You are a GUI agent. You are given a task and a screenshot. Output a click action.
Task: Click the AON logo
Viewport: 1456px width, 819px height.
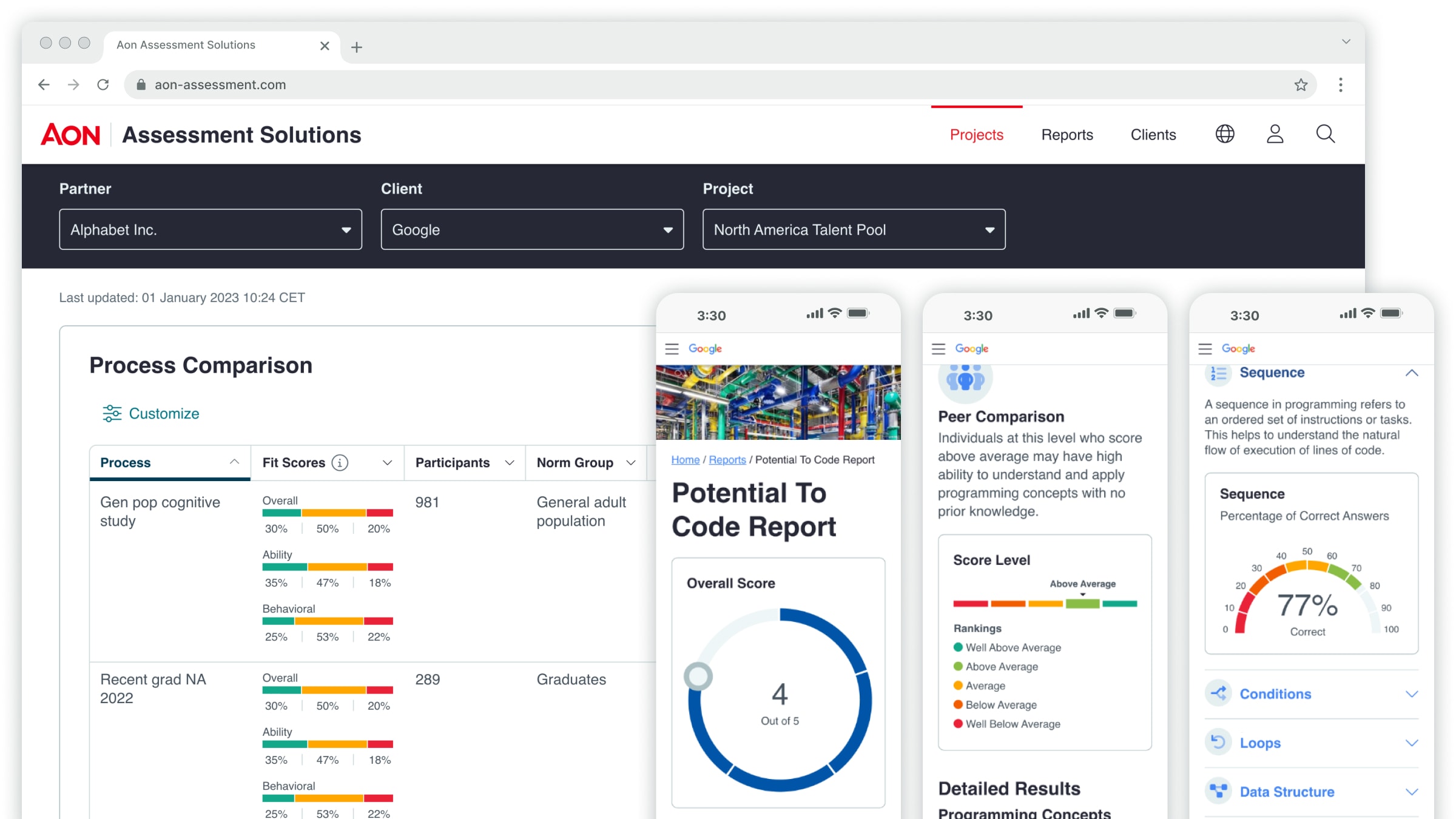70,135
